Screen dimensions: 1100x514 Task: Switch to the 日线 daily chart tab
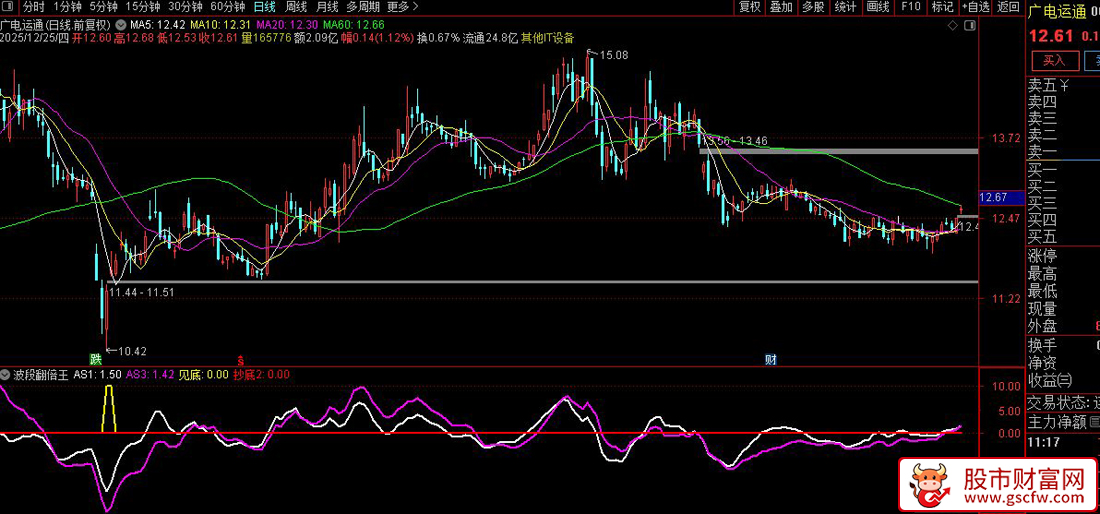(265, 6)
